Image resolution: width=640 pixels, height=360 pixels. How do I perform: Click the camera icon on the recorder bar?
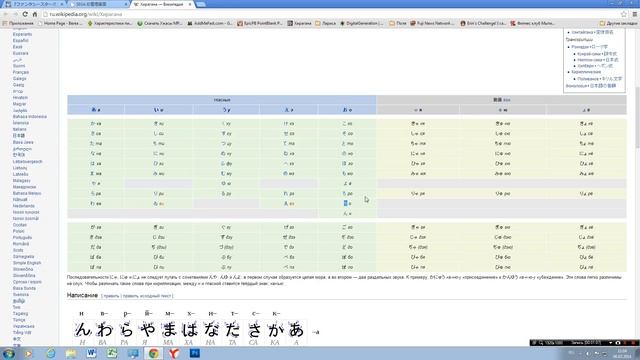[618, 343]
